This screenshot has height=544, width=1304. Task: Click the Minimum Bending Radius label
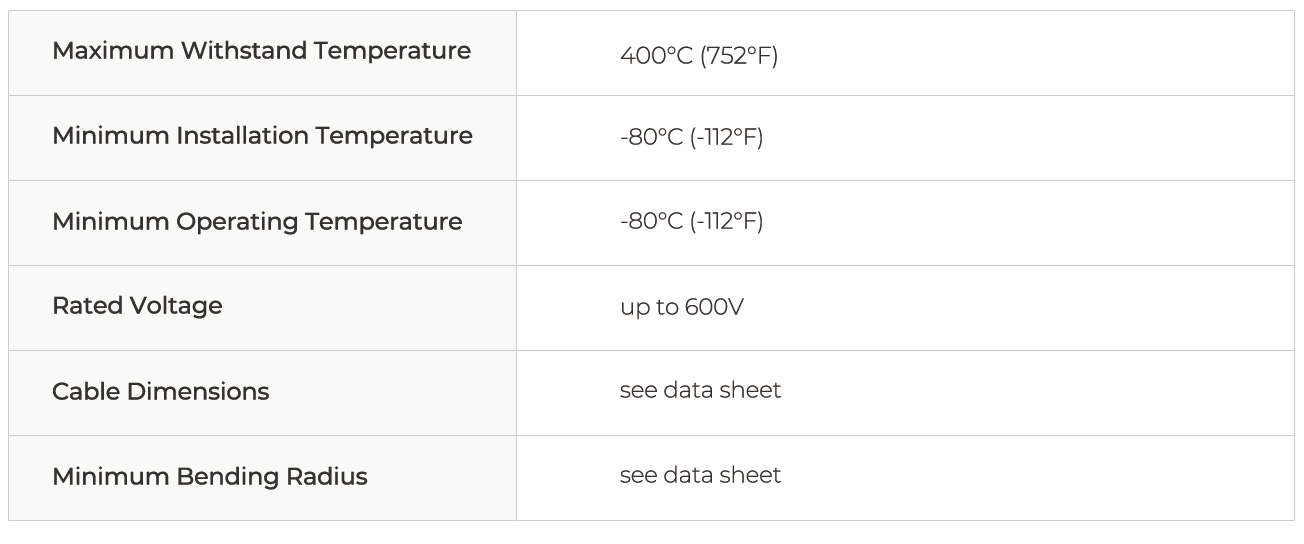(x=209, y=476)
